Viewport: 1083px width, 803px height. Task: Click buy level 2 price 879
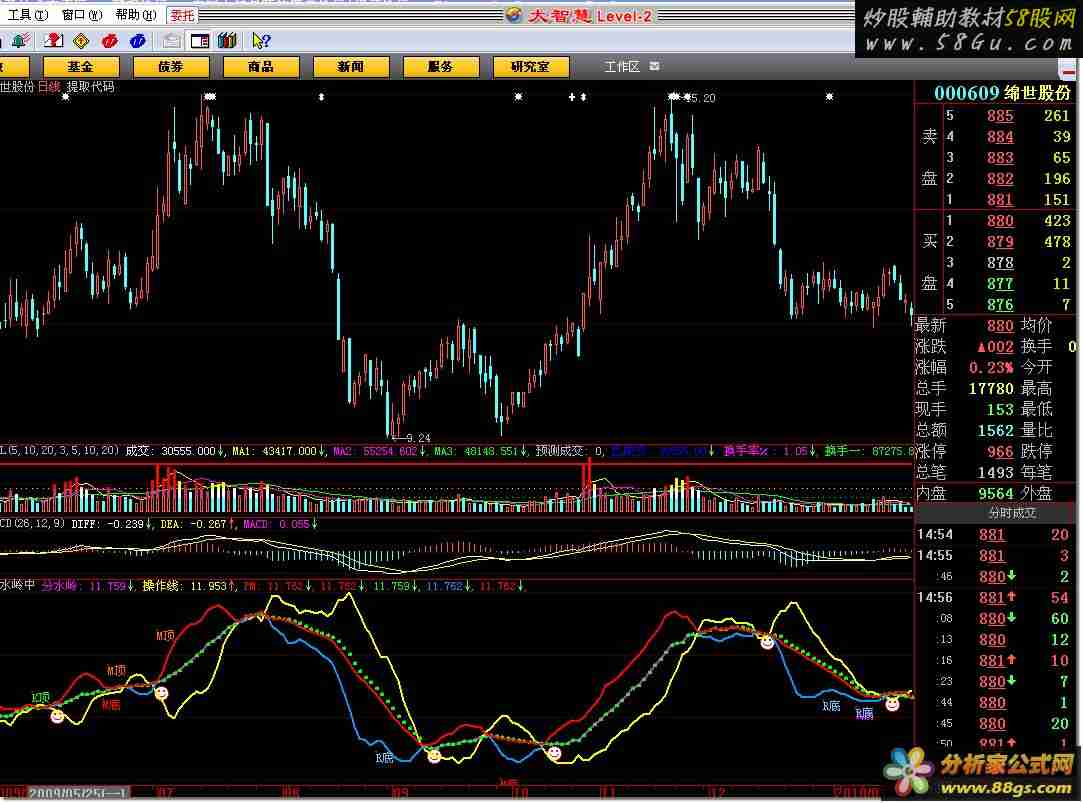point(1000,242)
